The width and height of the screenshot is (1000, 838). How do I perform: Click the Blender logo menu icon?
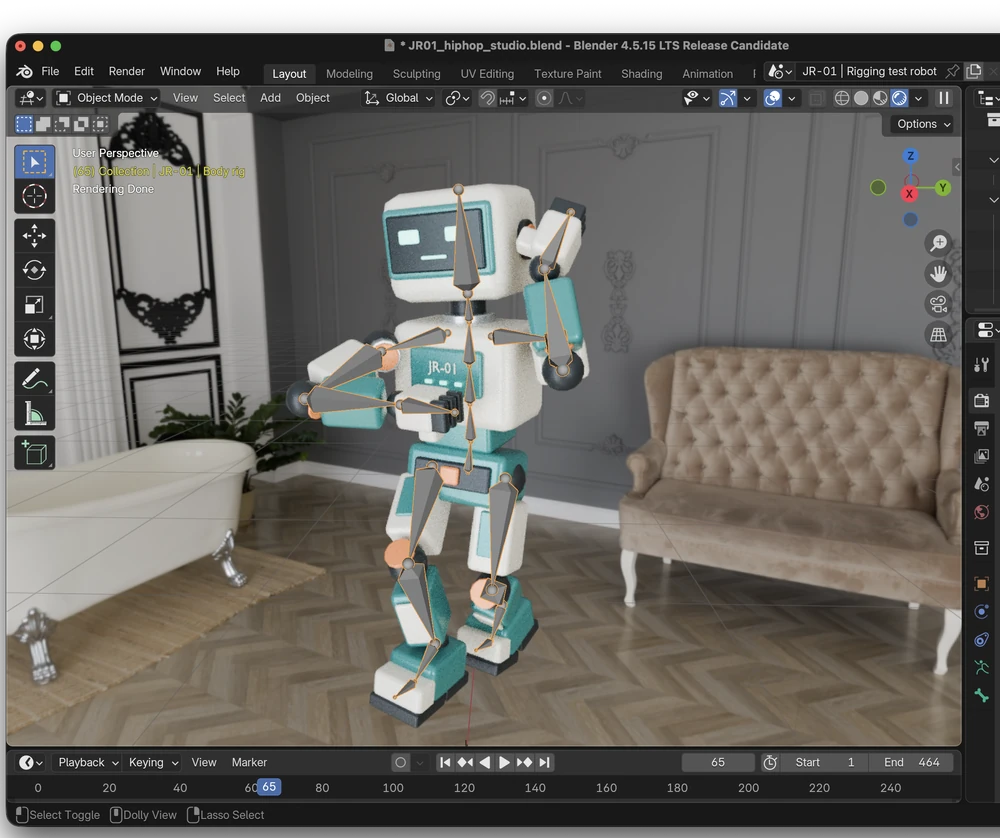[24, 71]
